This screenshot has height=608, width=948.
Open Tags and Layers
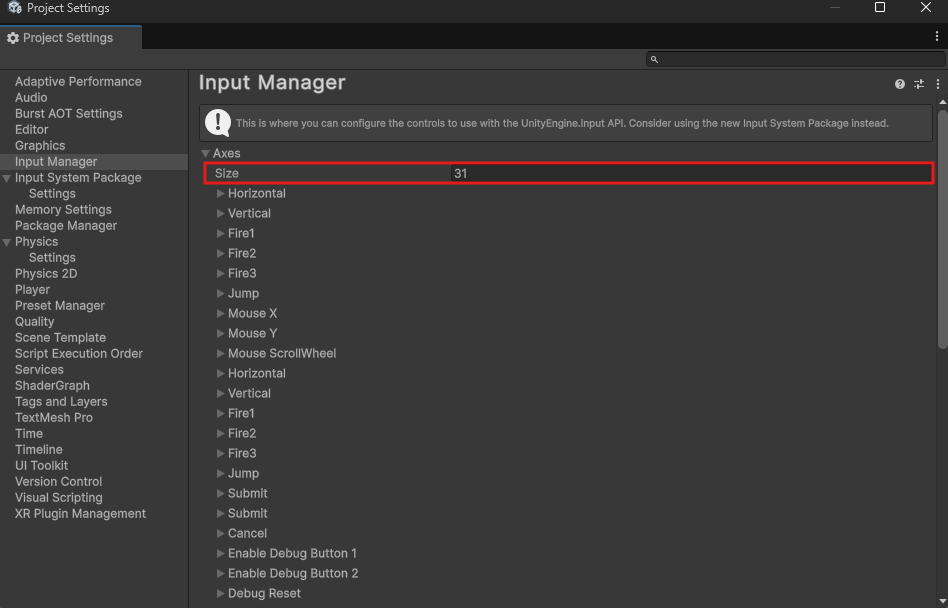61,402
